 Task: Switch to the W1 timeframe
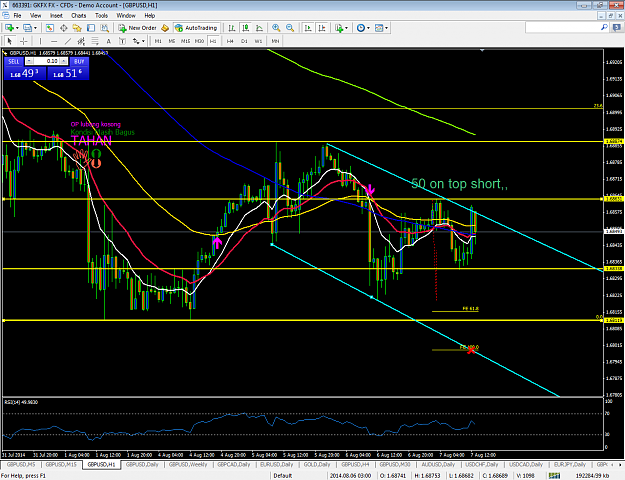[x=258, y=41]
